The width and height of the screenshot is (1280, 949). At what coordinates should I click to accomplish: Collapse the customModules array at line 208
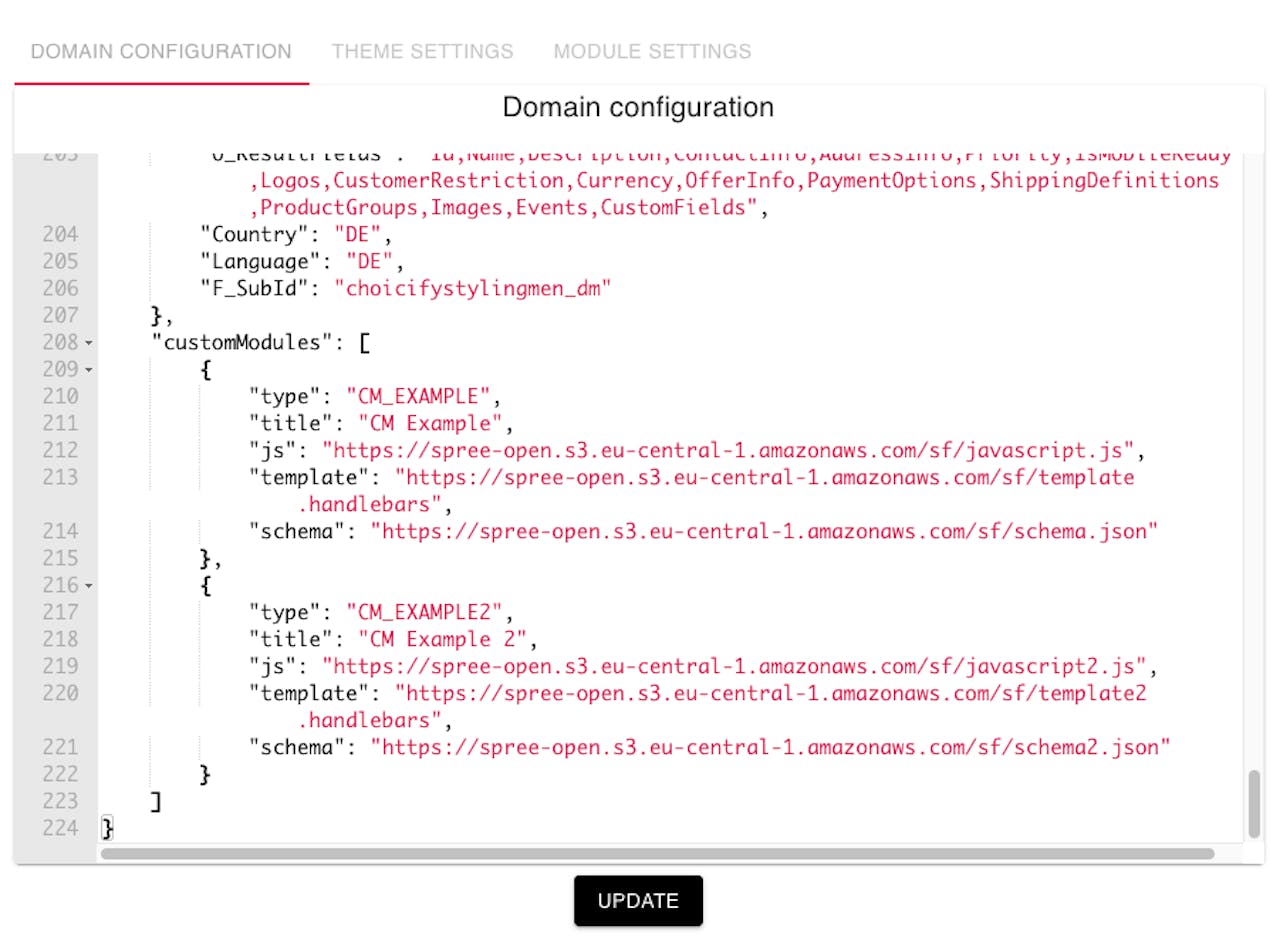[x=89, y=343]
